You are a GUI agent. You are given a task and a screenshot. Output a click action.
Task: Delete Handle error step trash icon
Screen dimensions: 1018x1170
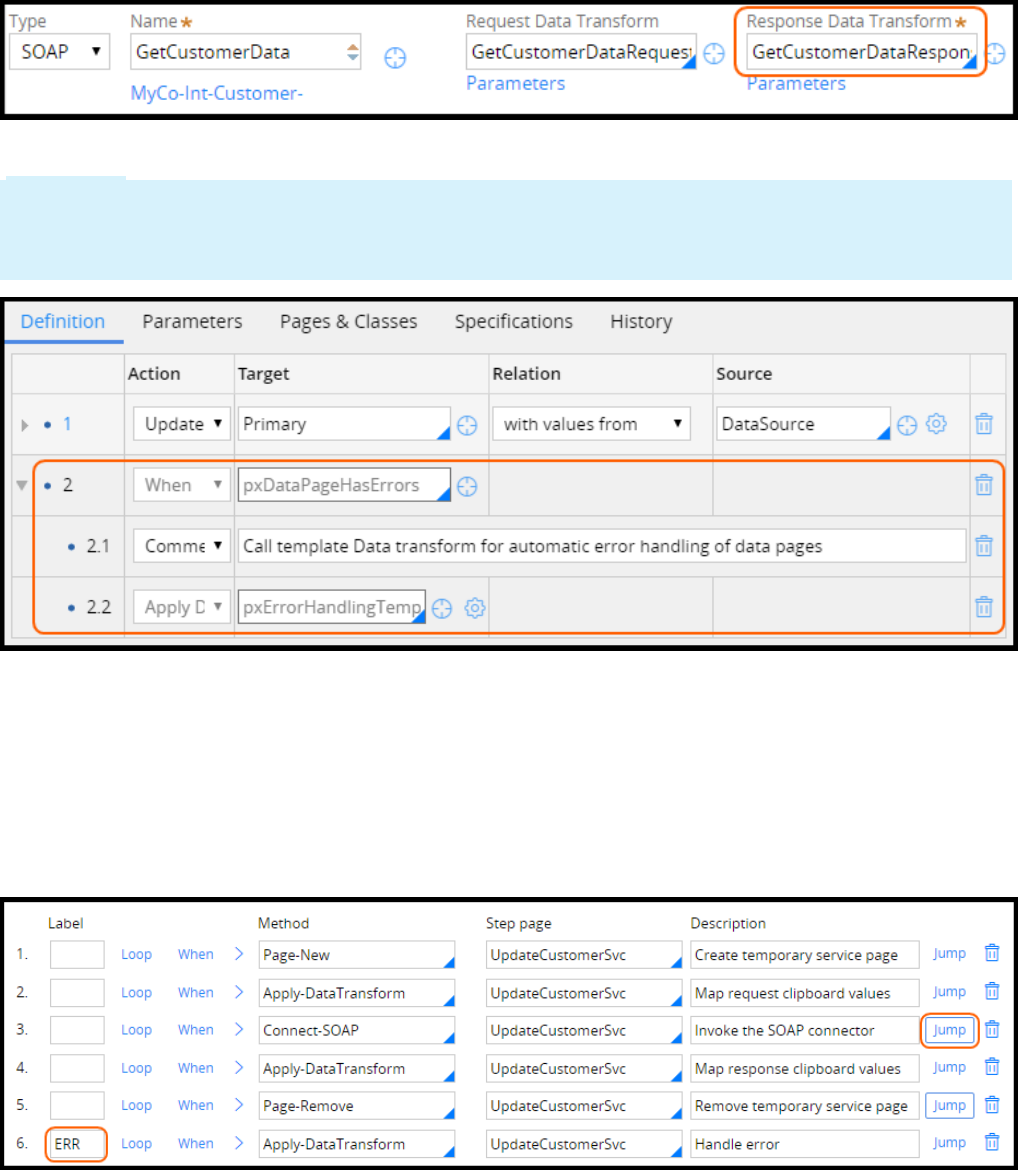click(x=992, y=1142)
